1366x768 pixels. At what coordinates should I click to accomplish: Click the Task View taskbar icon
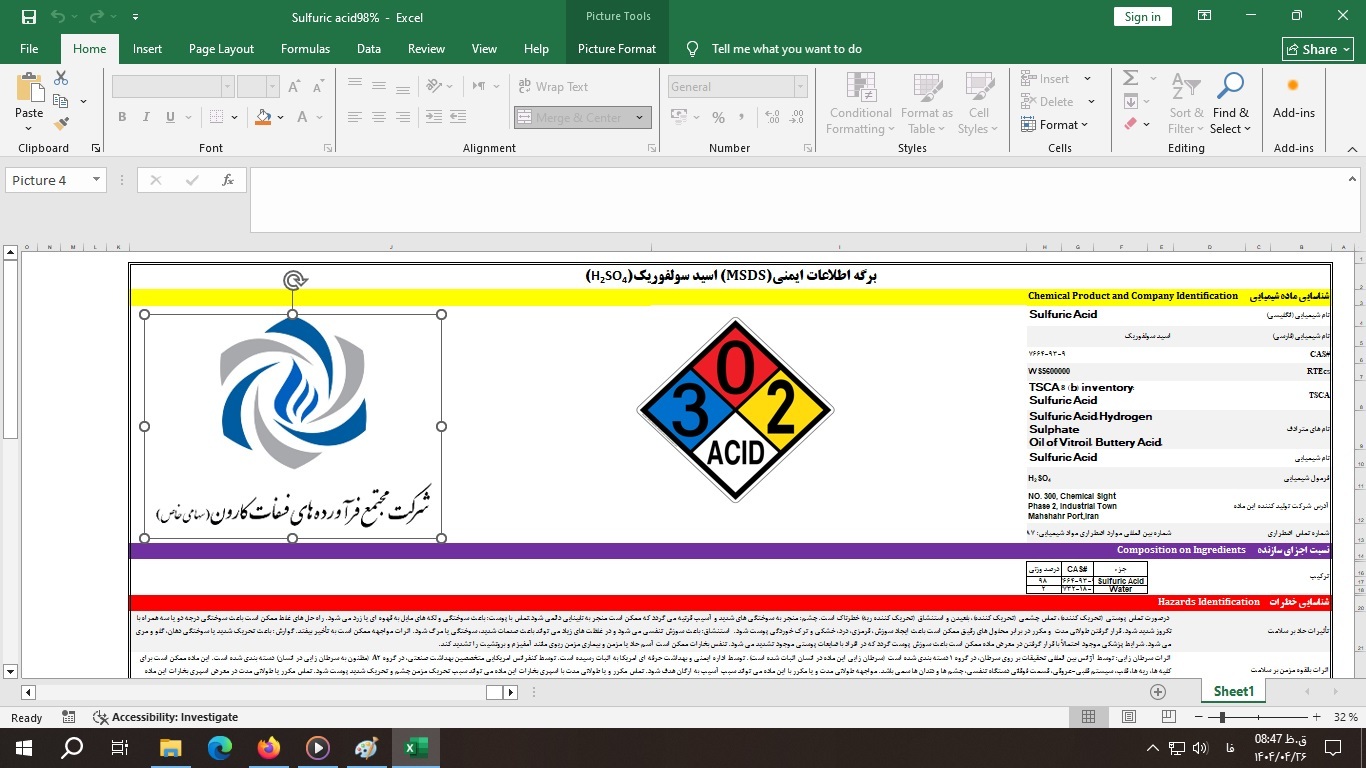[x=120, y=748]
